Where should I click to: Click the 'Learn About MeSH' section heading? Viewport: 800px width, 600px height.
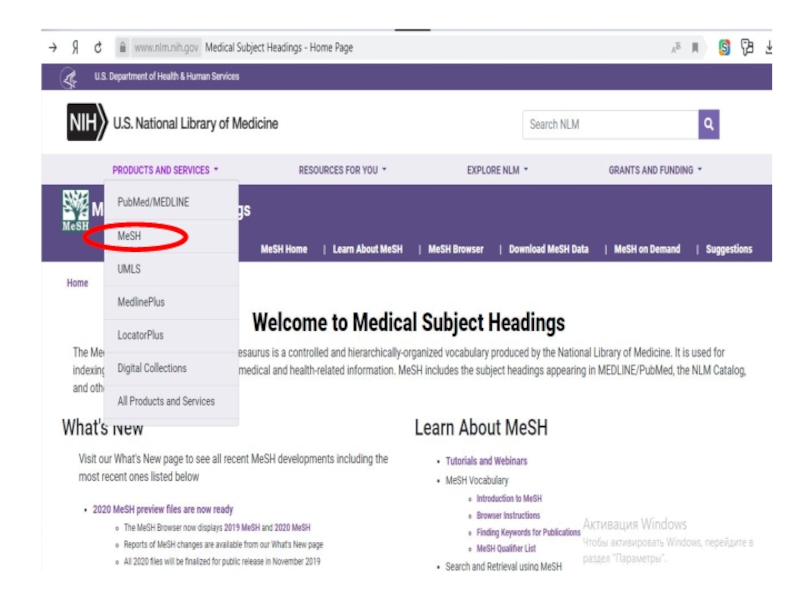click(481, 428)
